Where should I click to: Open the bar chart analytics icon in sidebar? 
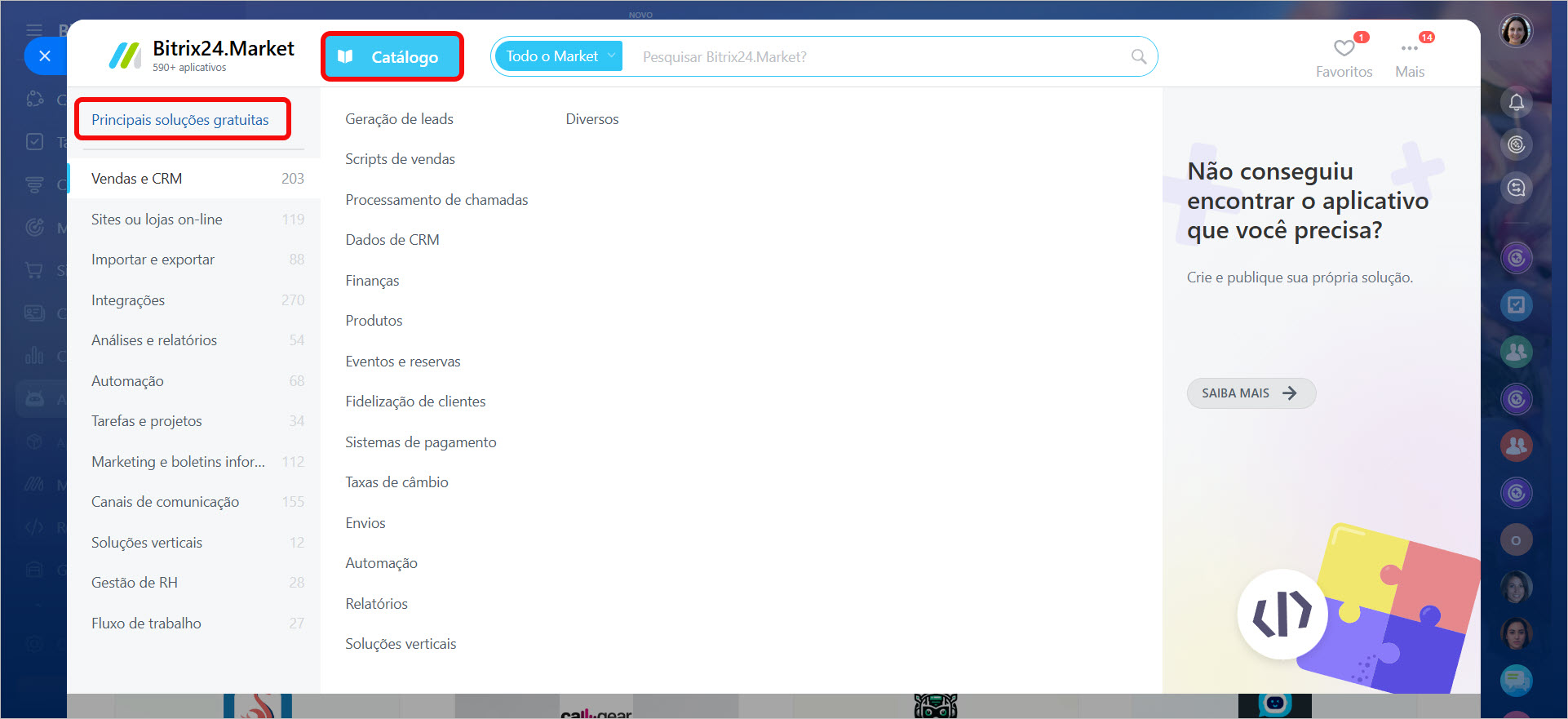pos(34,355)
